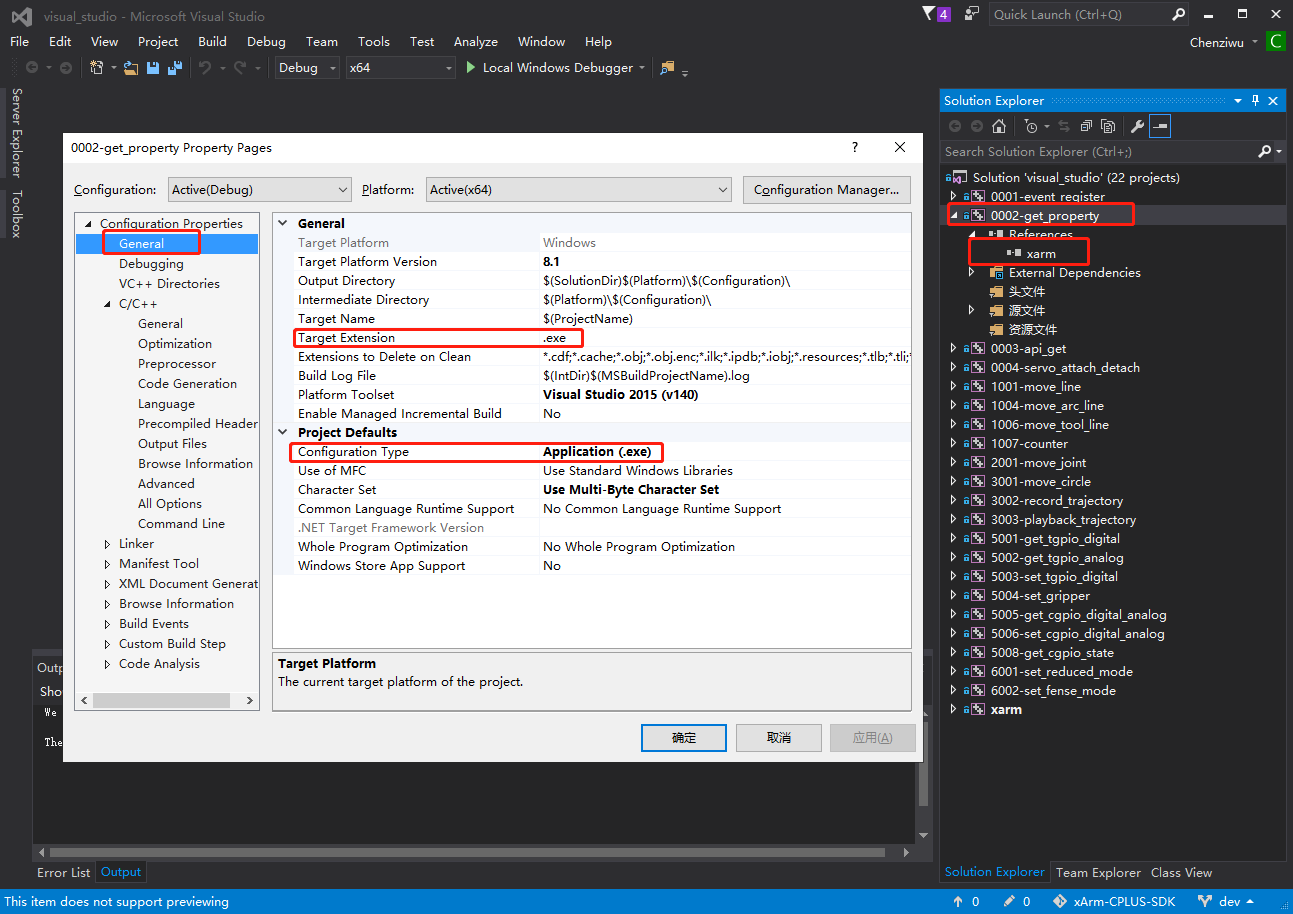Click the Save All toolbar icon
The height and width of the screenshot is (914, 1293).
175,68
